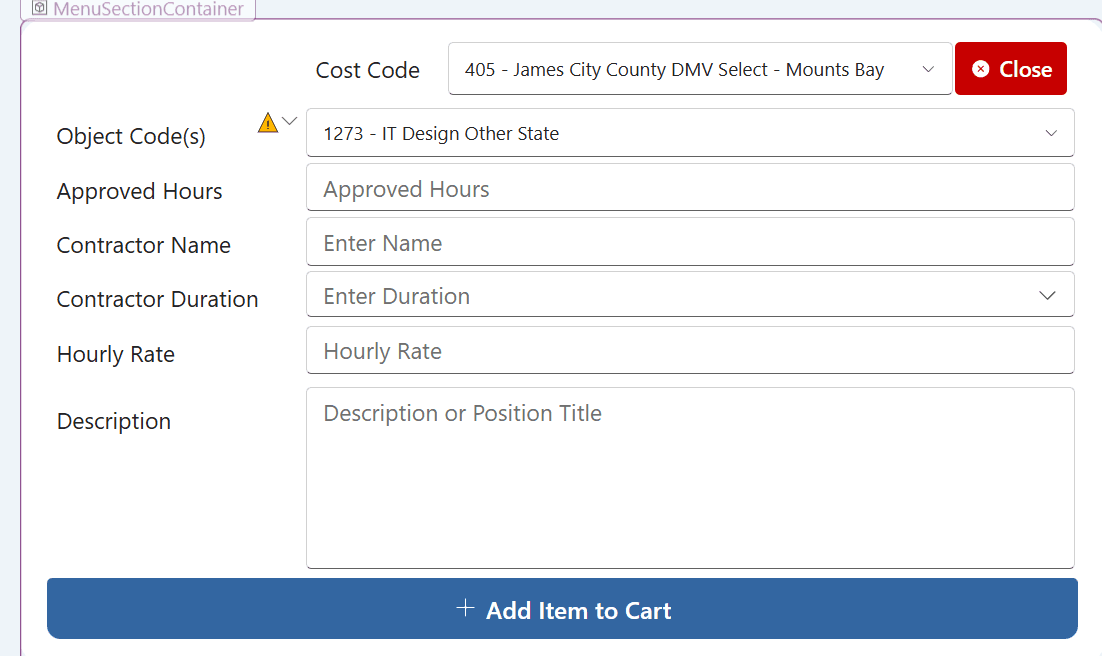Click into the Description or Position Title textarea
Screen dimensions: 1102x656
pyautogui.click(x=690, y=477)
